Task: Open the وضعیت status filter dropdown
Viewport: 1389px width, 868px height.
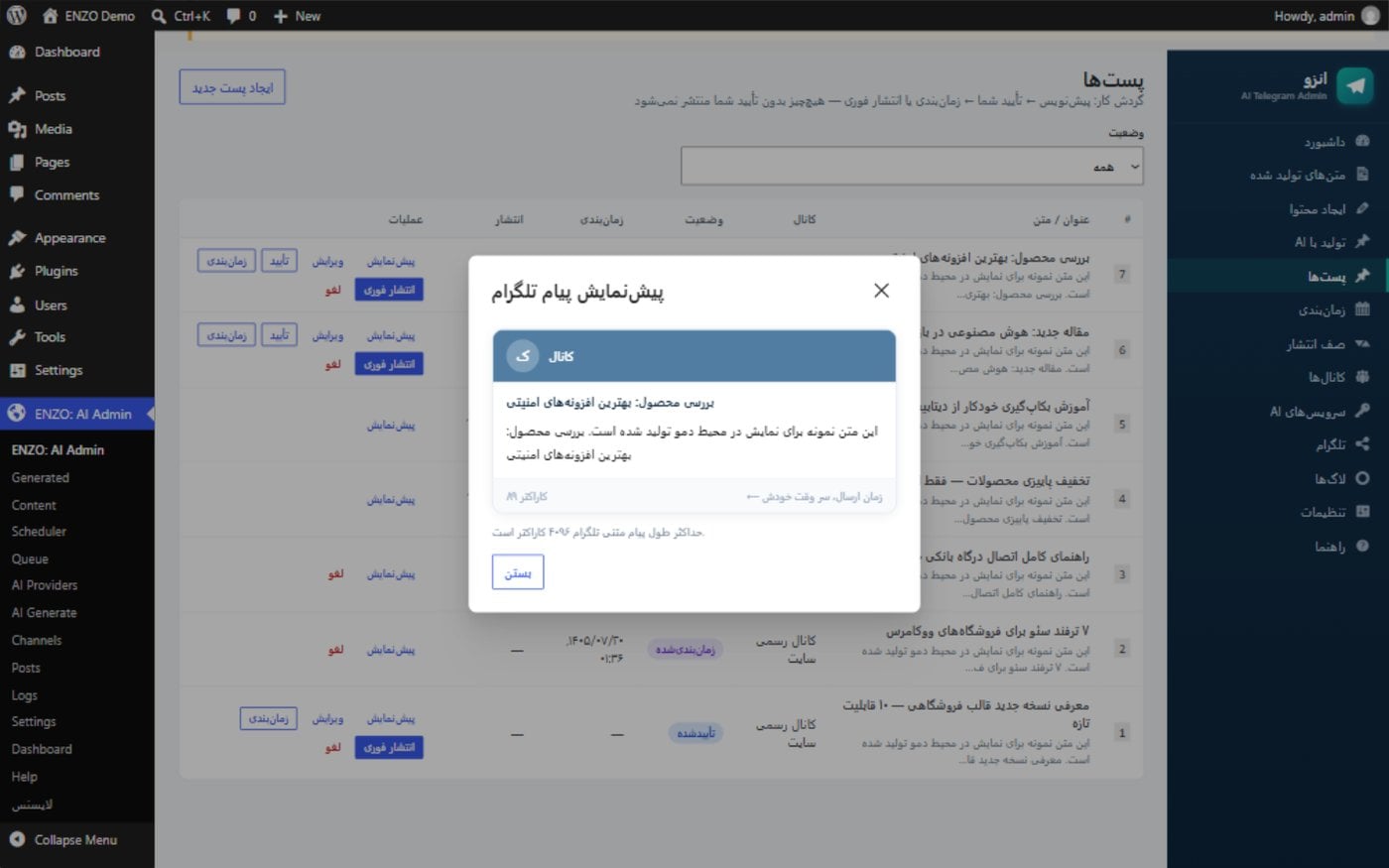Action: pyautogui.click(x=912, y=166)
